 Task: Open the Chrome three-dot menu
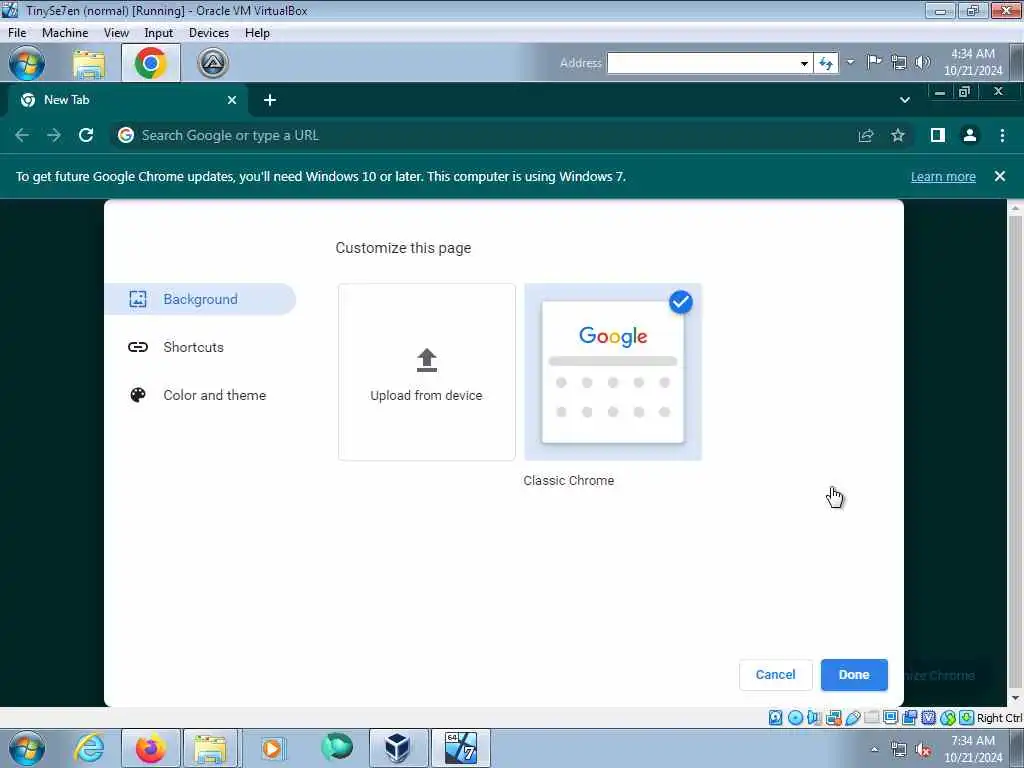(1002, 135)
